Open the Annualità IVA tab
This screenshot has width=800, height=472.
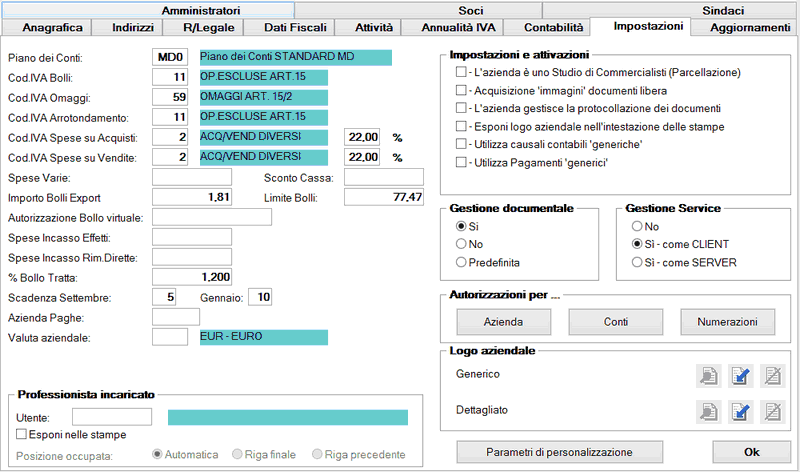click(453, 28)
